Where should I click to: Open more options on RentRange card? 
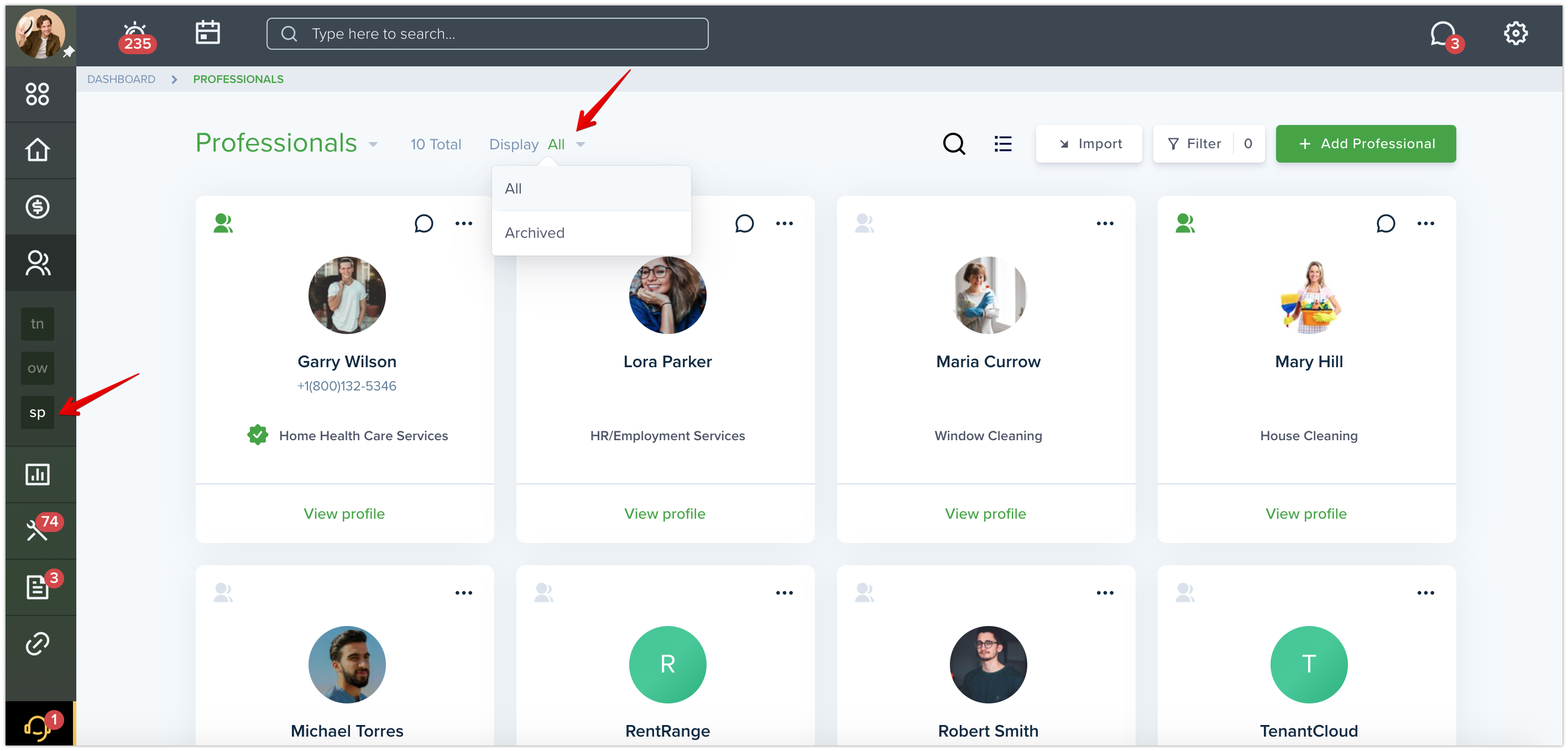pyautogui.click(x=784, y=593)
